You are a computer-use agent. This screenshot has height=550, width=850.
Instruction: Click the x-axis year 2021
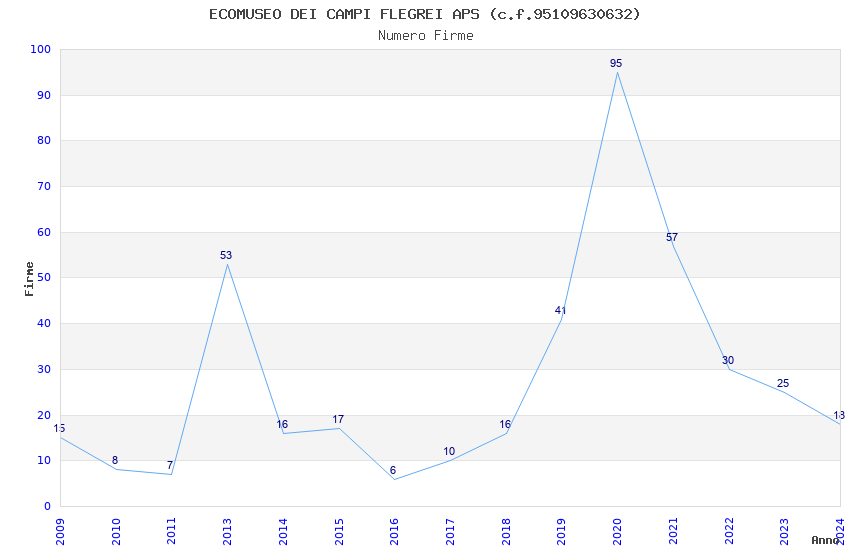673,531
